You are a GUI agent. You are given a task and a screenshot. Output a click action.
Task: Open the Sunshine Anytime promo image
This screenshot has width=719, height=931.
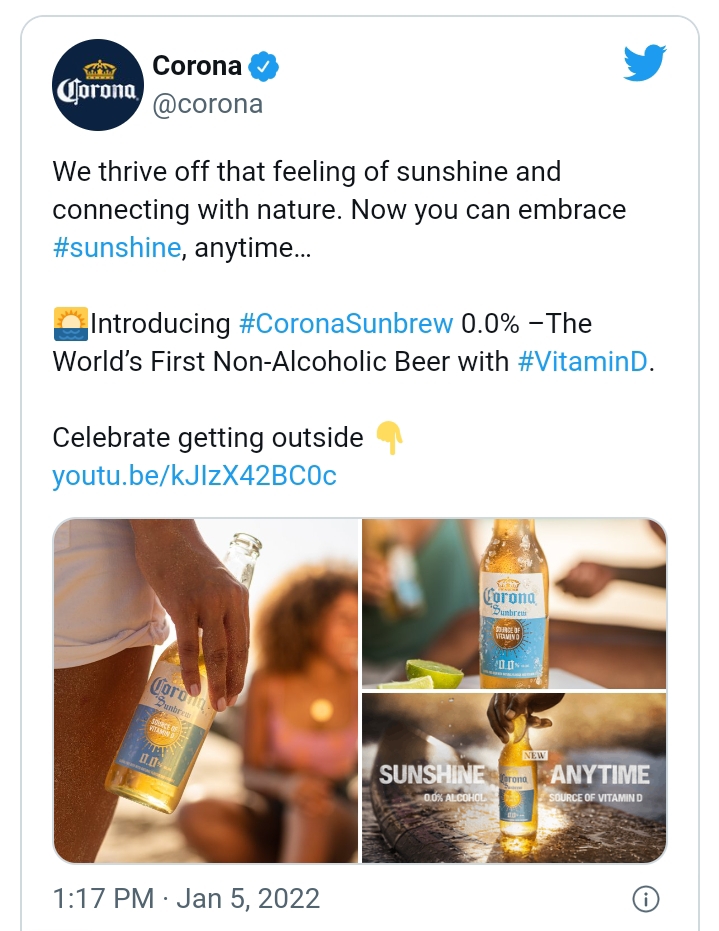514,778
